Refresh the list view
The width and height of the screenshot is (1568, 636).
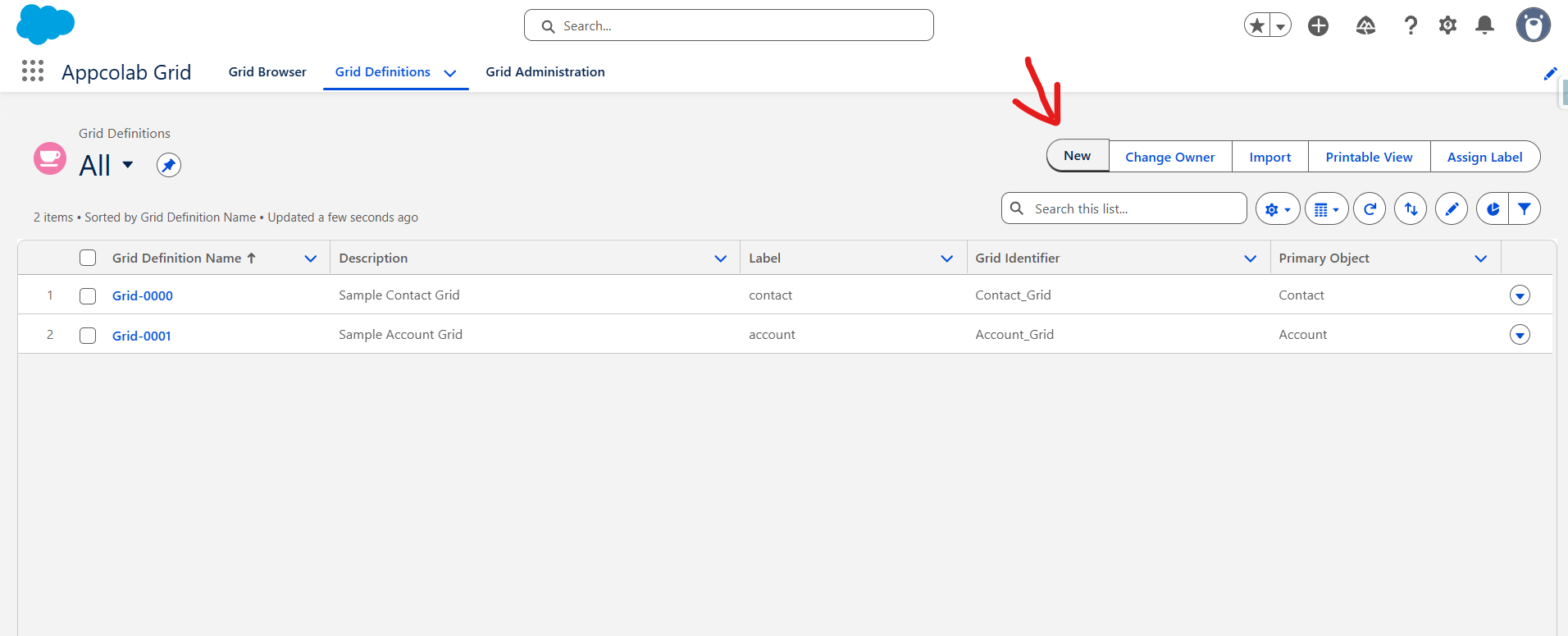[x=1370, y=209]
